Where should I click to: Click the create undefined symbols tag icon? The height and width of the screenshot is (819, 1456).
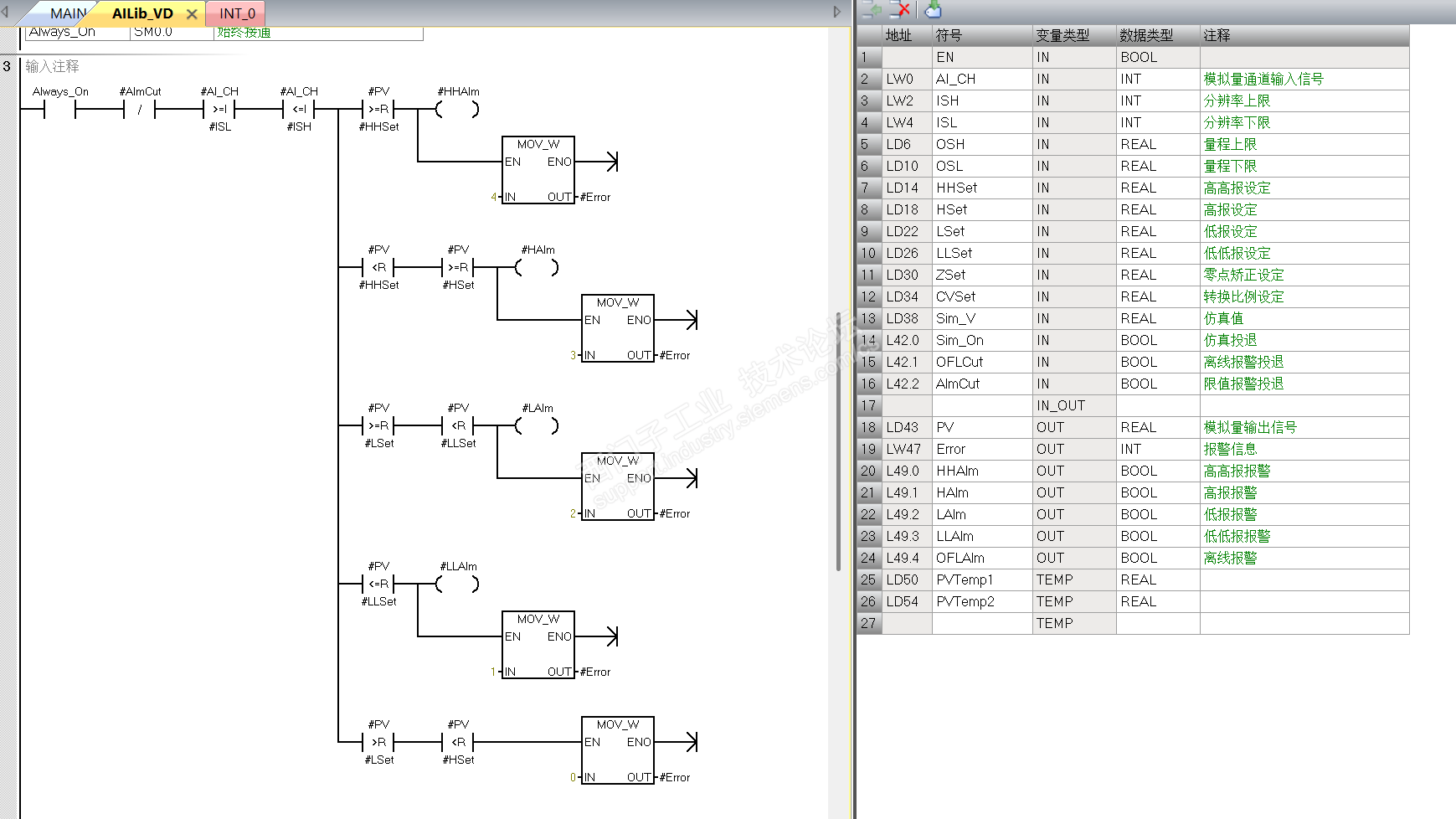pyautogui.click(x=933, y=9)
